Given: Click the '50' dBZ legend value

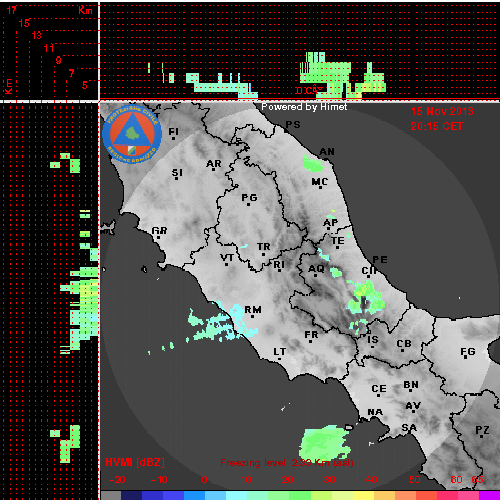Looking at the screenshot, I should coord(414,480).
